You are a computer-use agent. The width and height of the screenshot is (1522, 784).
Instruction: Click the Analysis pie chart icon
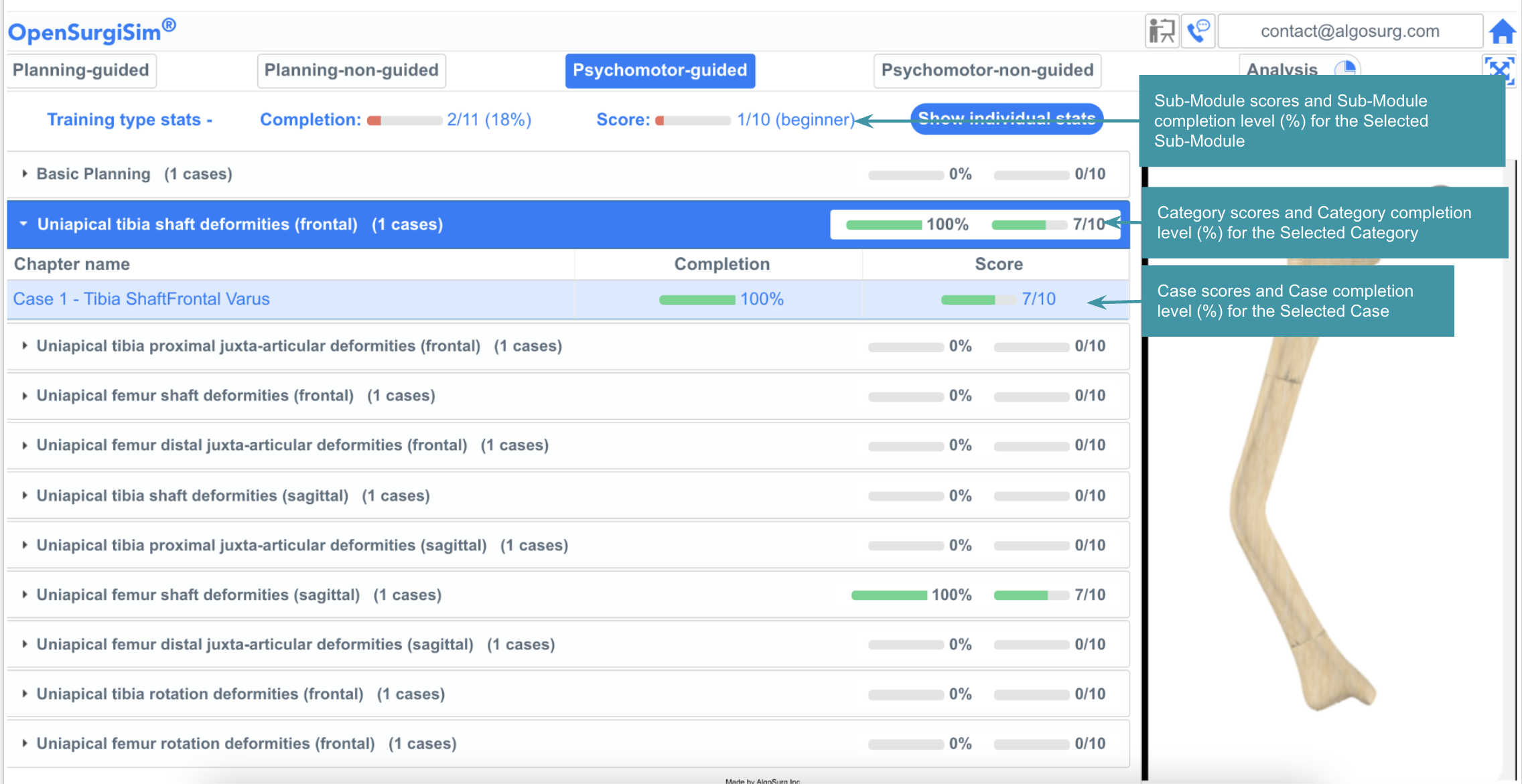(1344, 68)
